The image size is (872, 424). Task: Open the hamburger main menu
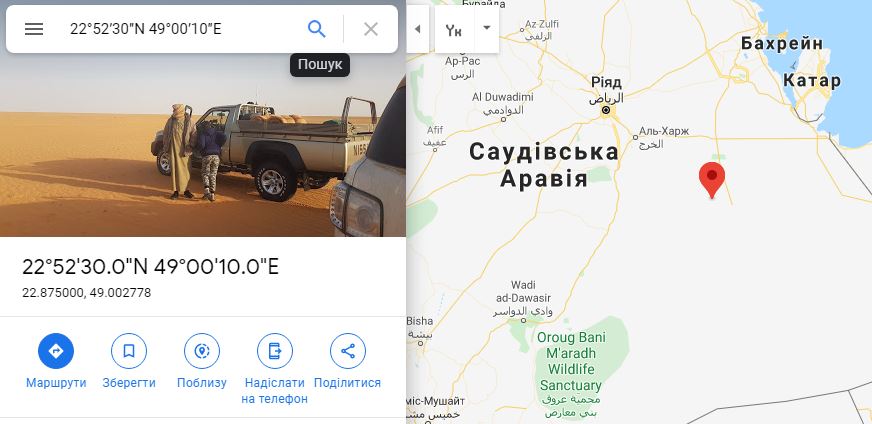(34, 29)
